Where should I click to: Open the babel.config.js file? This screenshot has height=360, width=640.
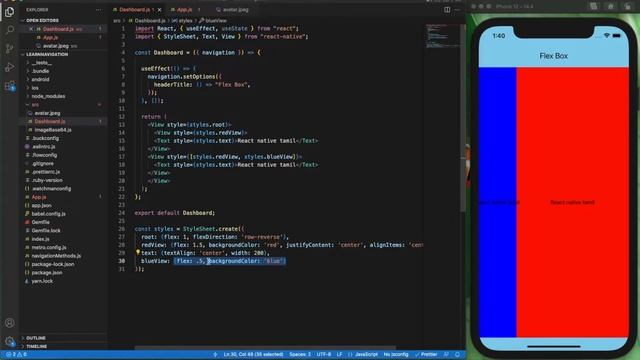[x=48, y=214]
